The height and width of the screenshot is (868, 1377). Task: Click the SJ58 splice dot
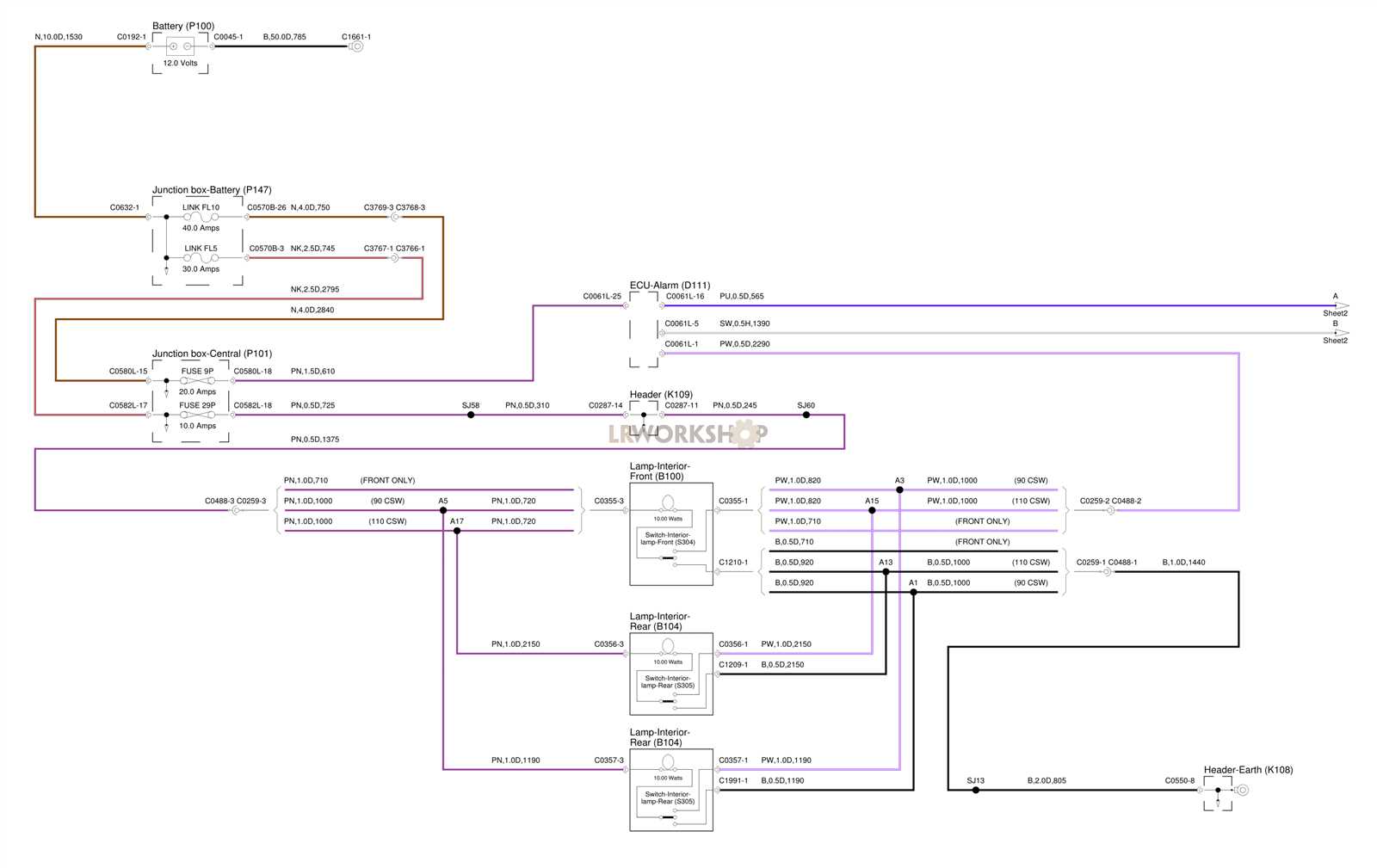(471, 415)
